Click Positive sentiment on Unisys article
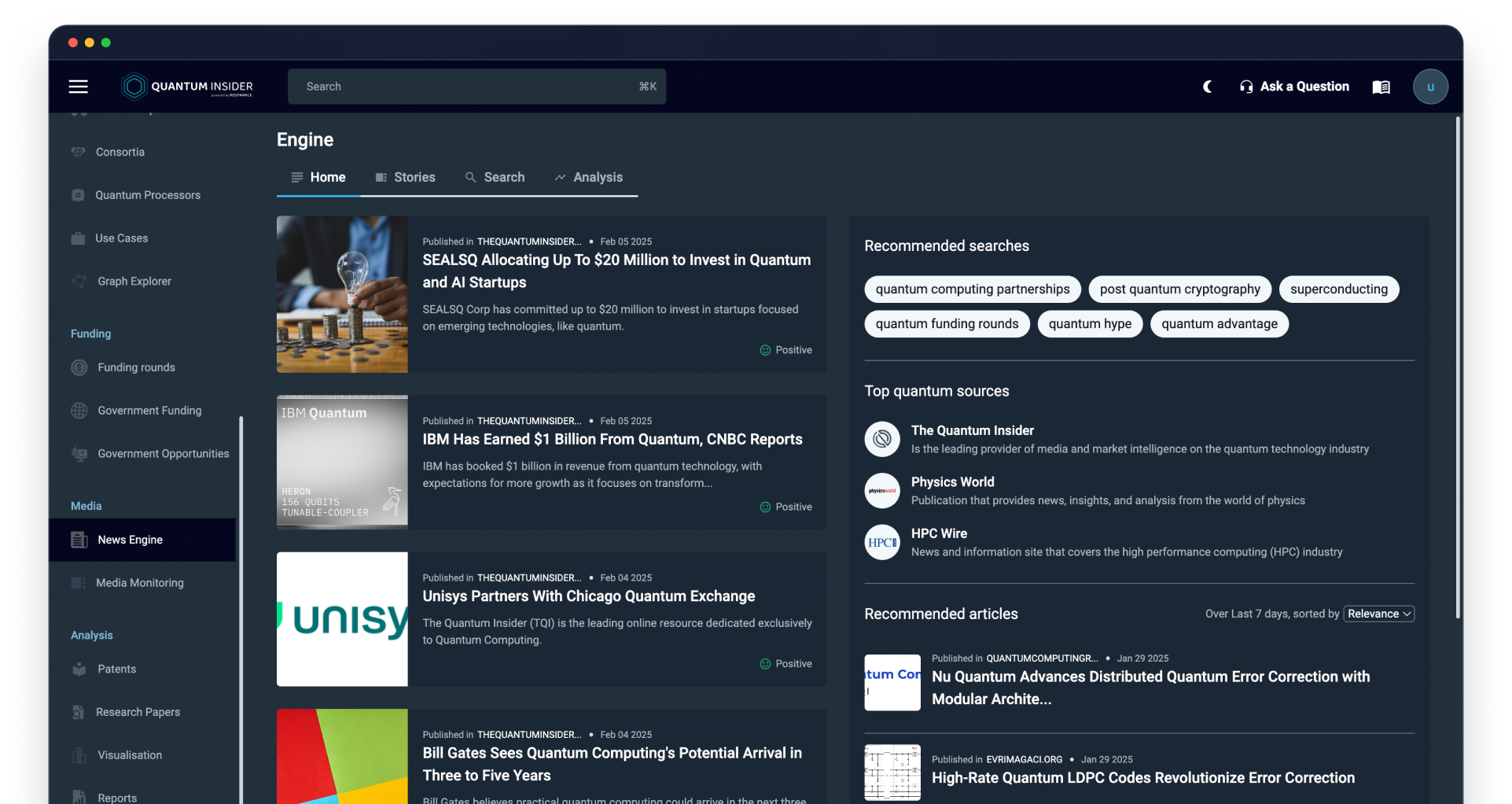 tap(786, 664)
